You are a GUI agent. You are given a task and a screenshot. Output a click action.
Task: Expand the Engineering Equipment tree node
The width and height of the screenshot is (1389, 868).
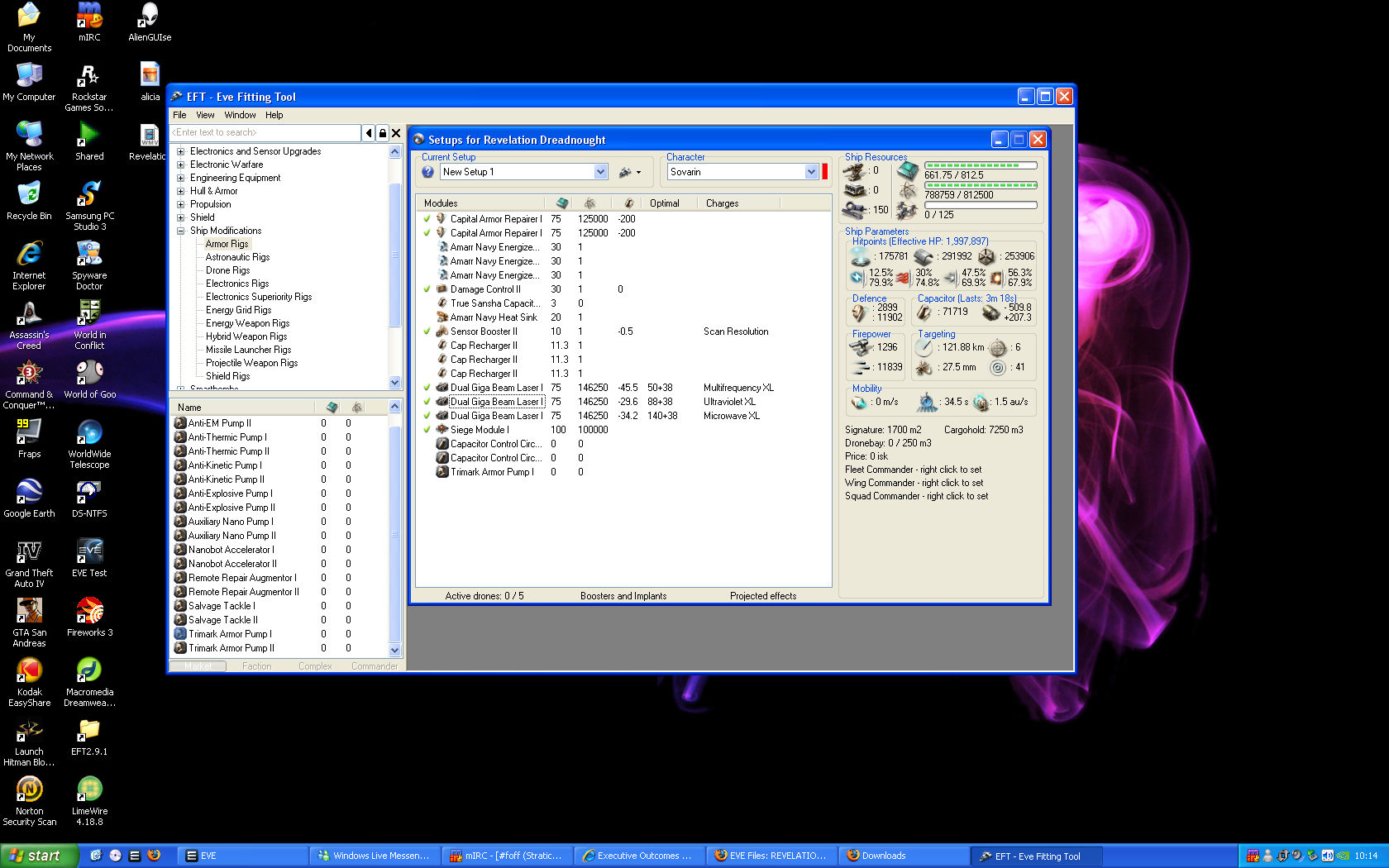(x=180, y=178)
